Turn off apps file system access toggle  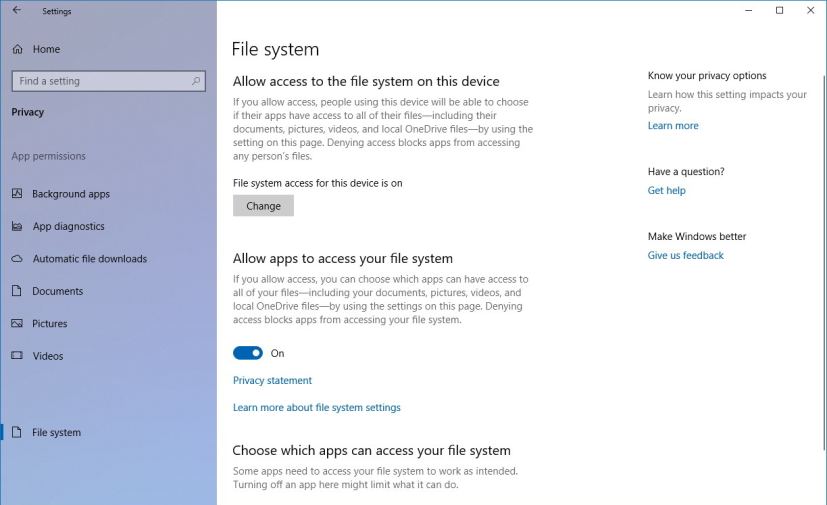[x=248, y=353]
